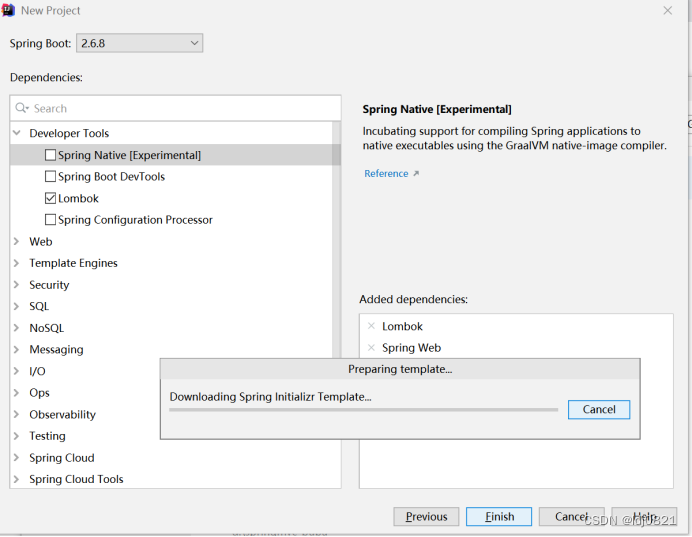
Task: Expand the NoSQL category
Action: pyautogui.click(x=17, y=328)
